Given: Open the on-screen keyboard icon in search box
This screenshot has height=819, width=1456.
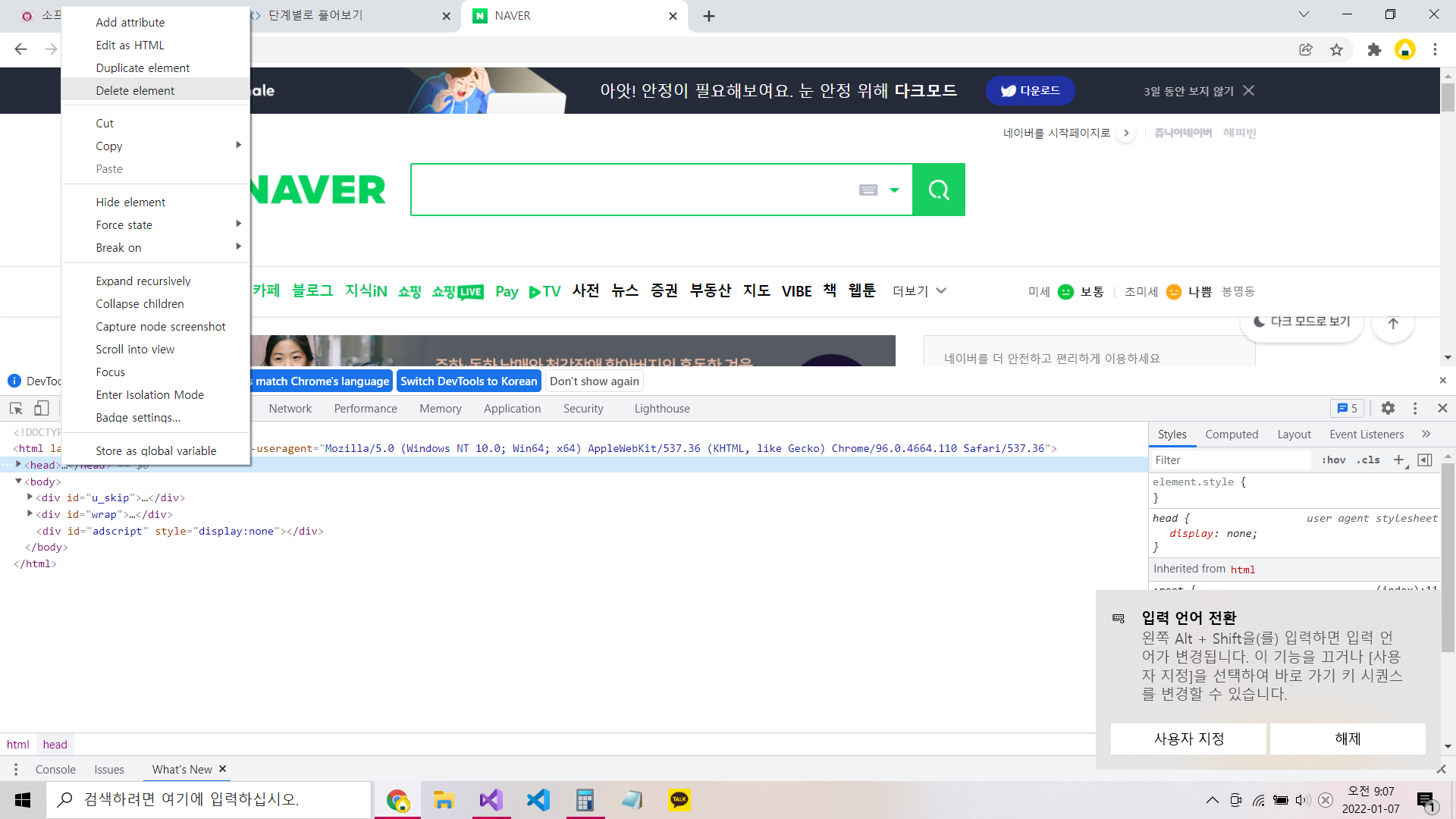Looking at the screenshot, I should [x=868, y=190].
